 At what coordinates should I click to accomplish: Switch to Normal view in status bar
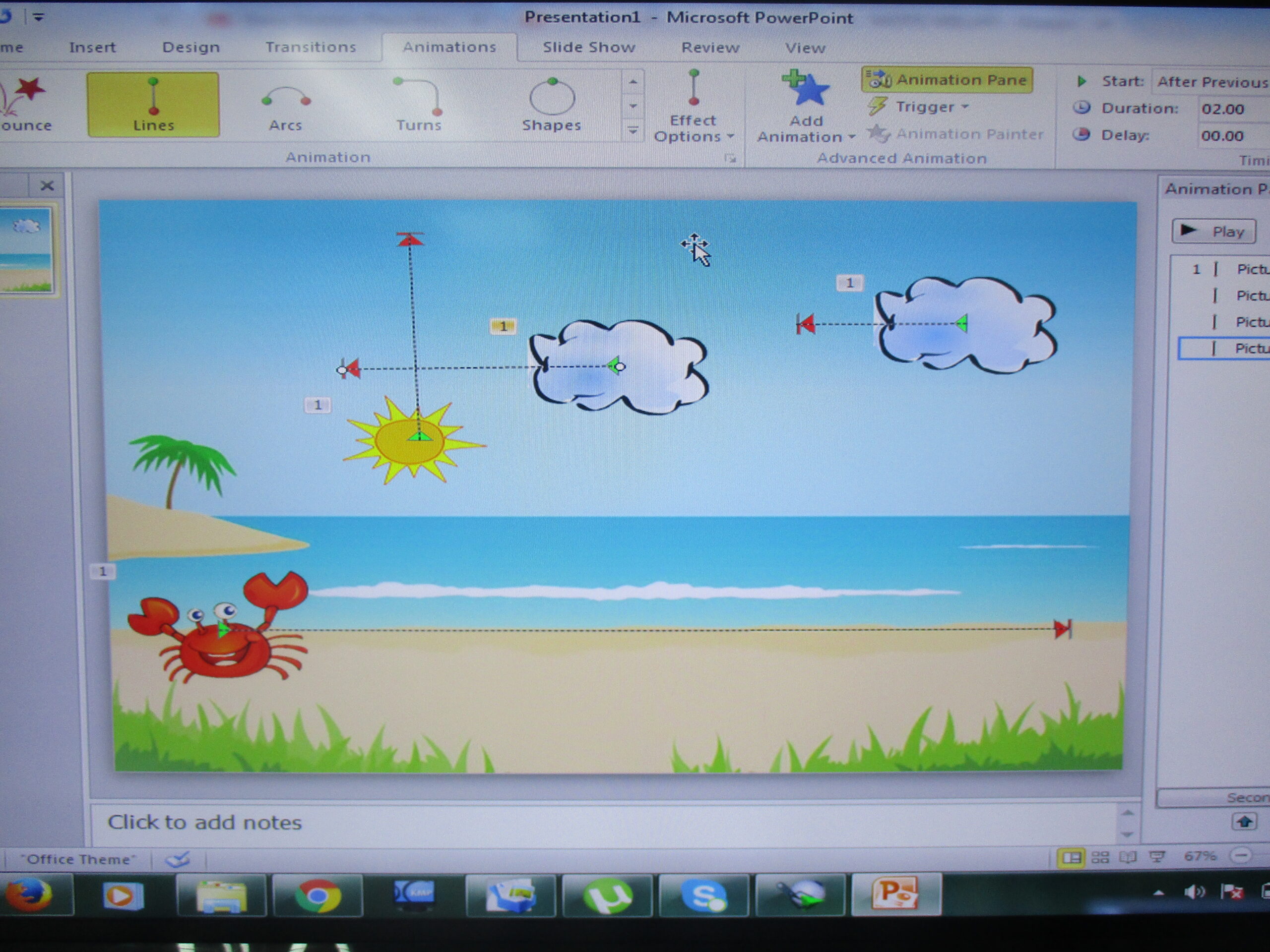tap(1072, 858)
